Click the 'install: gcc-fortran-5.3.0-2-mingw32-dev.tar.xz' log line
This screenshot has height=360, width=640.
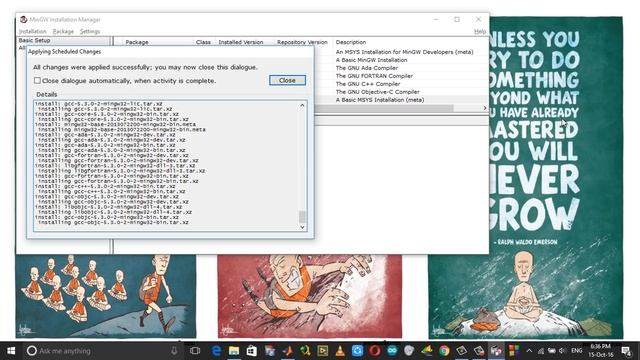pos(112,155)
